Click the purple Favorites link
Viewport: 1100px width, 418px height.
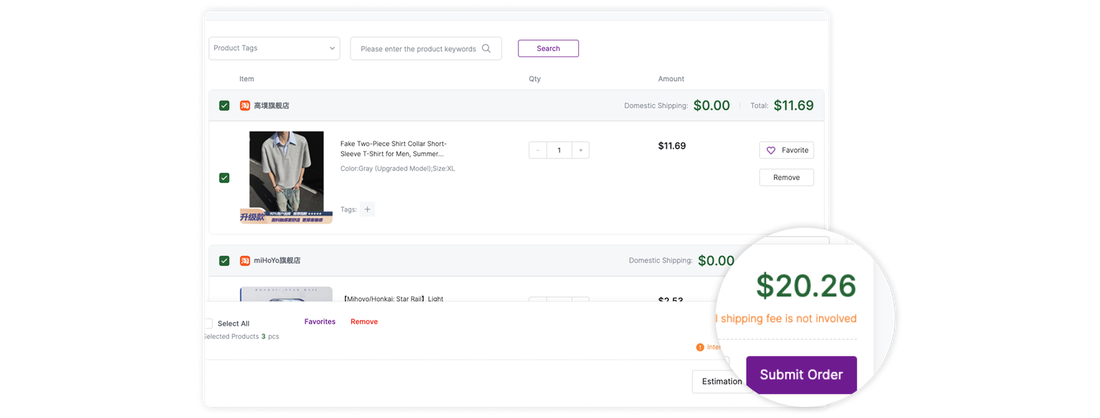[320, 322]
